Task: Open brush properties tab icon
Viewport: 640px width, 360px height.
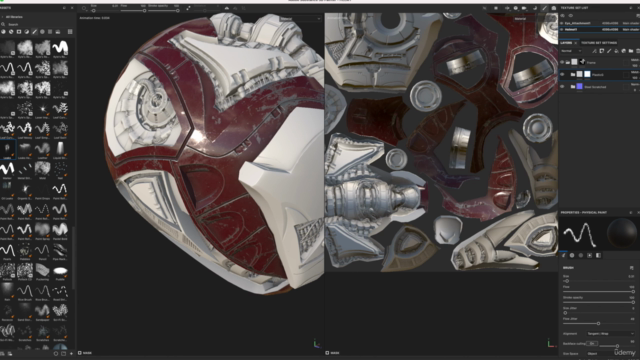Action: (564, 255)
